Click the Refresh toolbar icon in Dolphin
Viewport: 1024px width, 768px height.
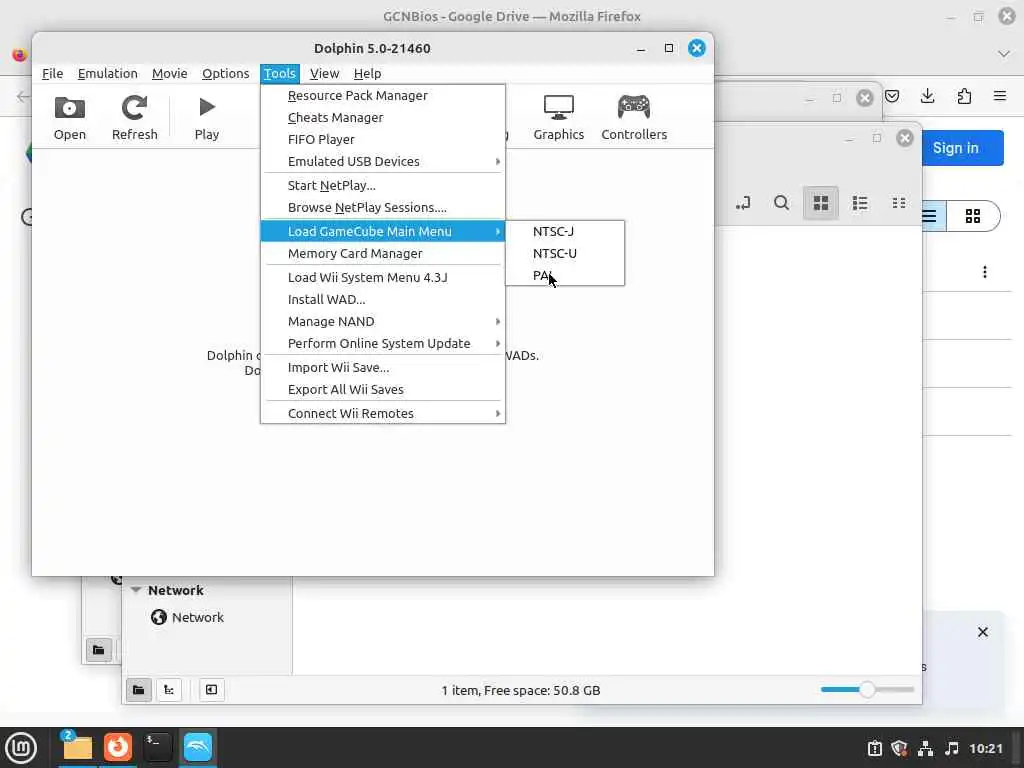coord(135,118)
